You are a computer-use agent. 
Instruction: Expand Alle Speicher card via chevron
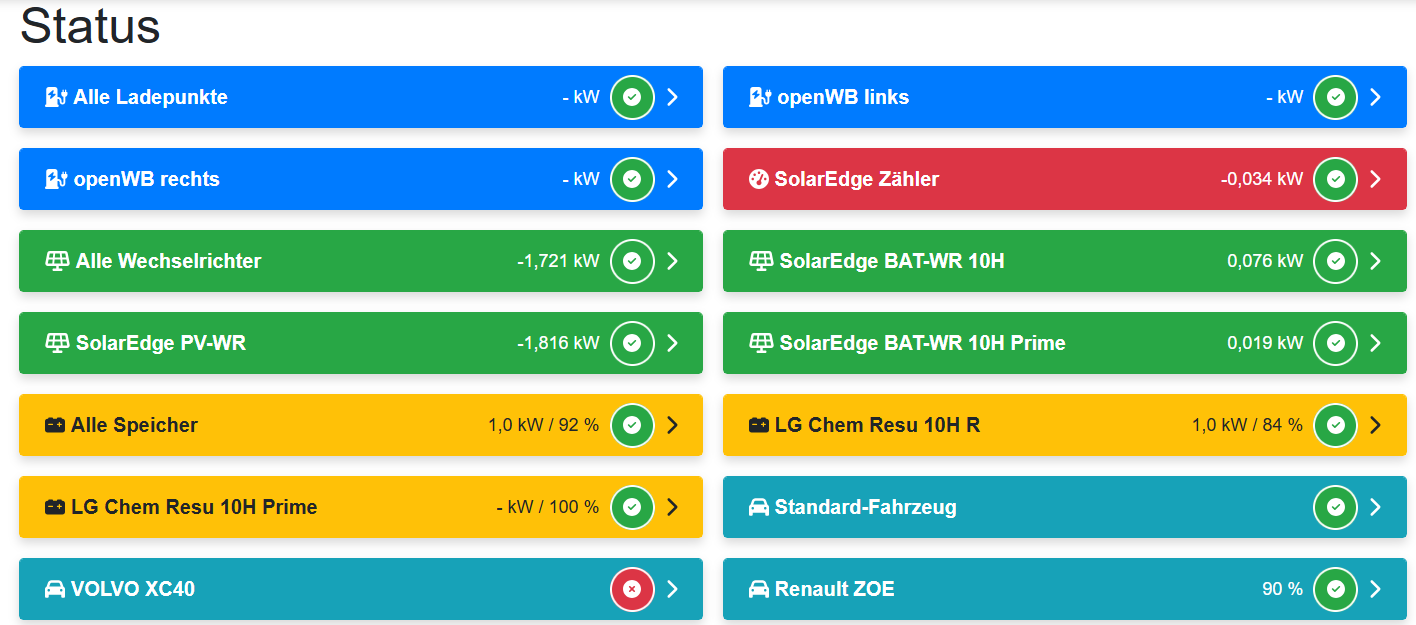click(x=672, y=425)
